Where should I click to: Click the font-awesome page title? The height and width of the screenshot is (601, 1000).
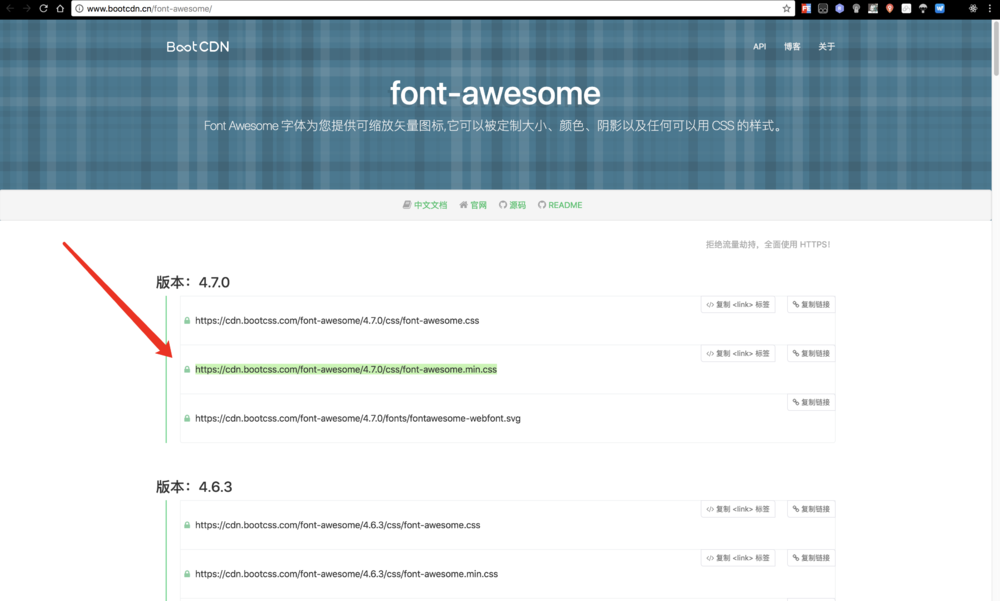[x=496, y=94]
